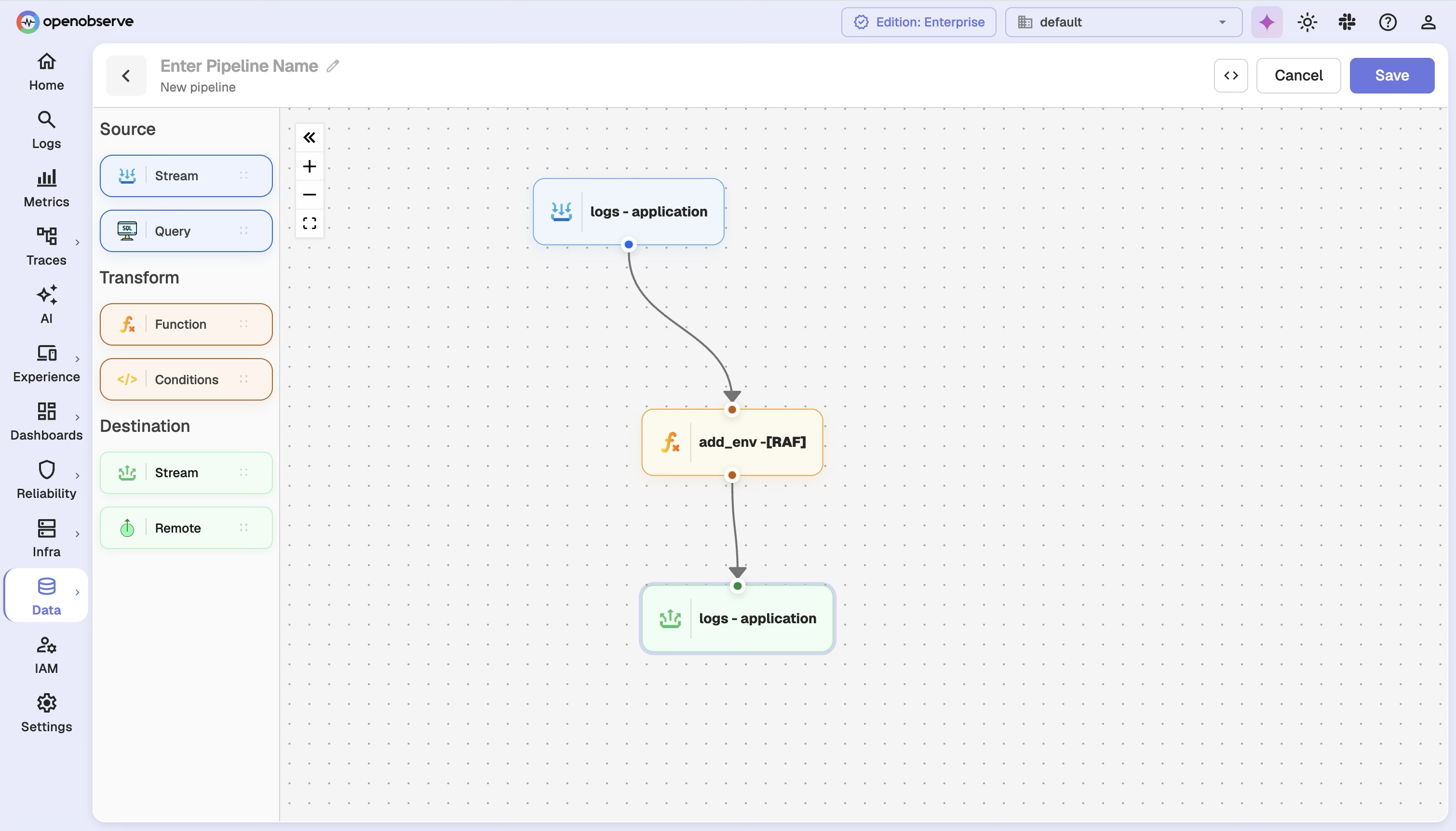Zoom out on the canvas

[x=310, y=195]
